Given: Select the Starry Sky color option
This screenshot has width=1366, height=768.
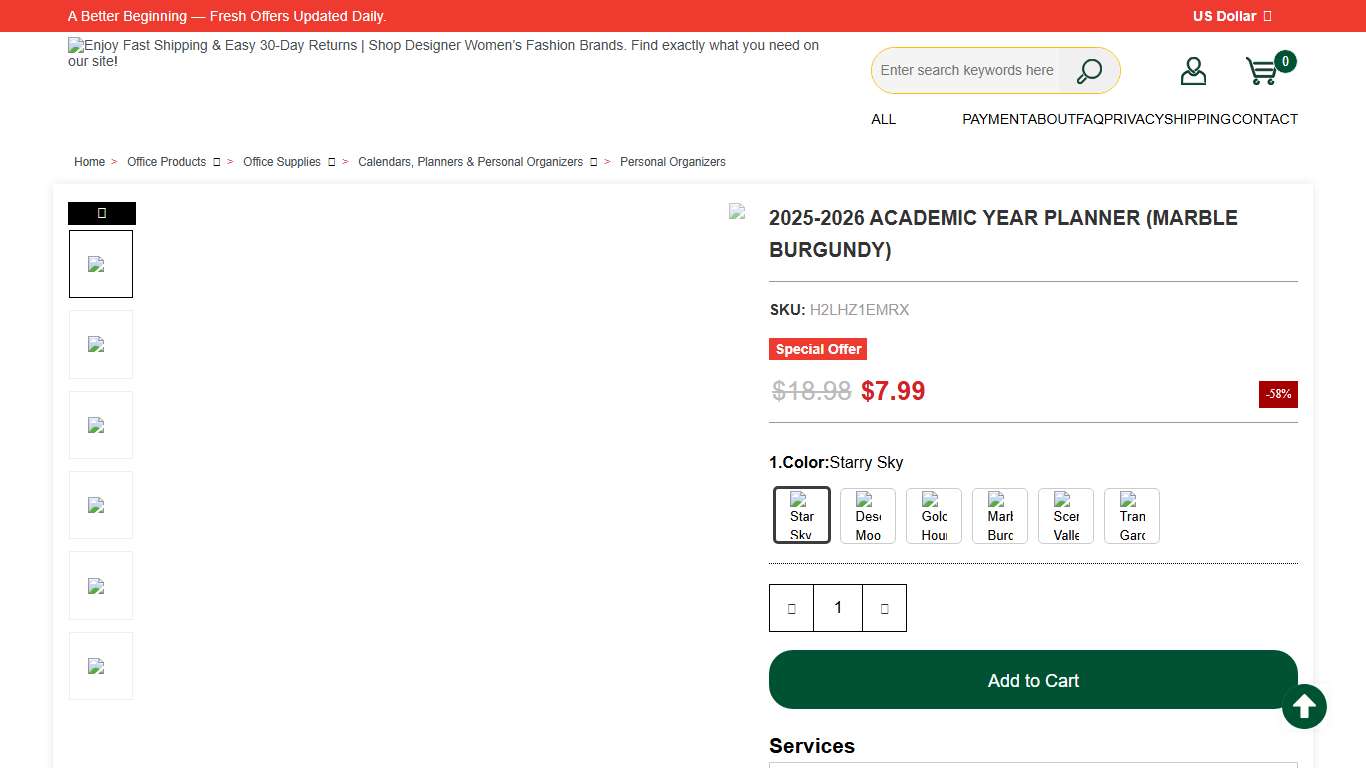Looking at the screenshot, I should [x=802, y=516].
